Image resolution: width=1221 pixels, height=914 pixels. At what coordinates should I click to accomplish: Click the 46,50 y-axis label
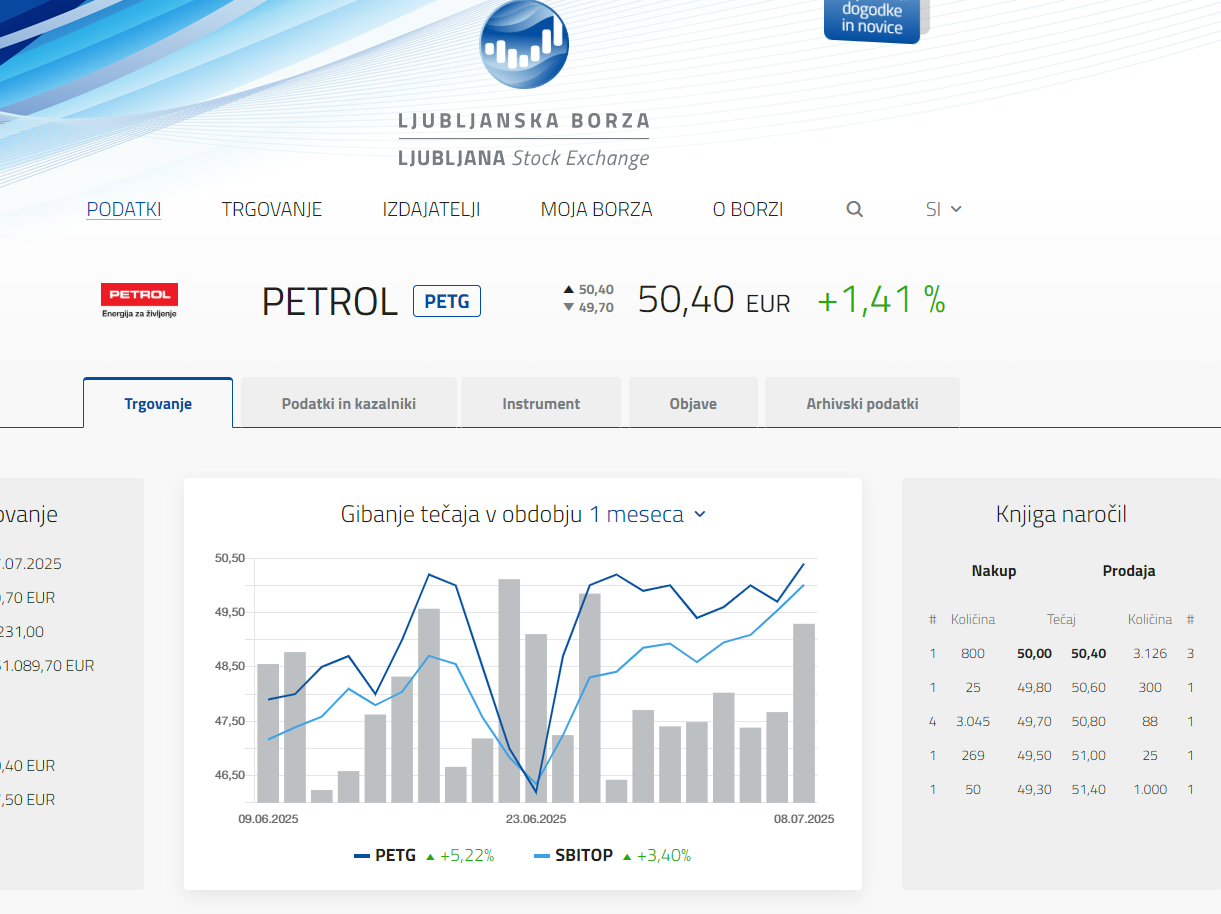coord(230,775)
